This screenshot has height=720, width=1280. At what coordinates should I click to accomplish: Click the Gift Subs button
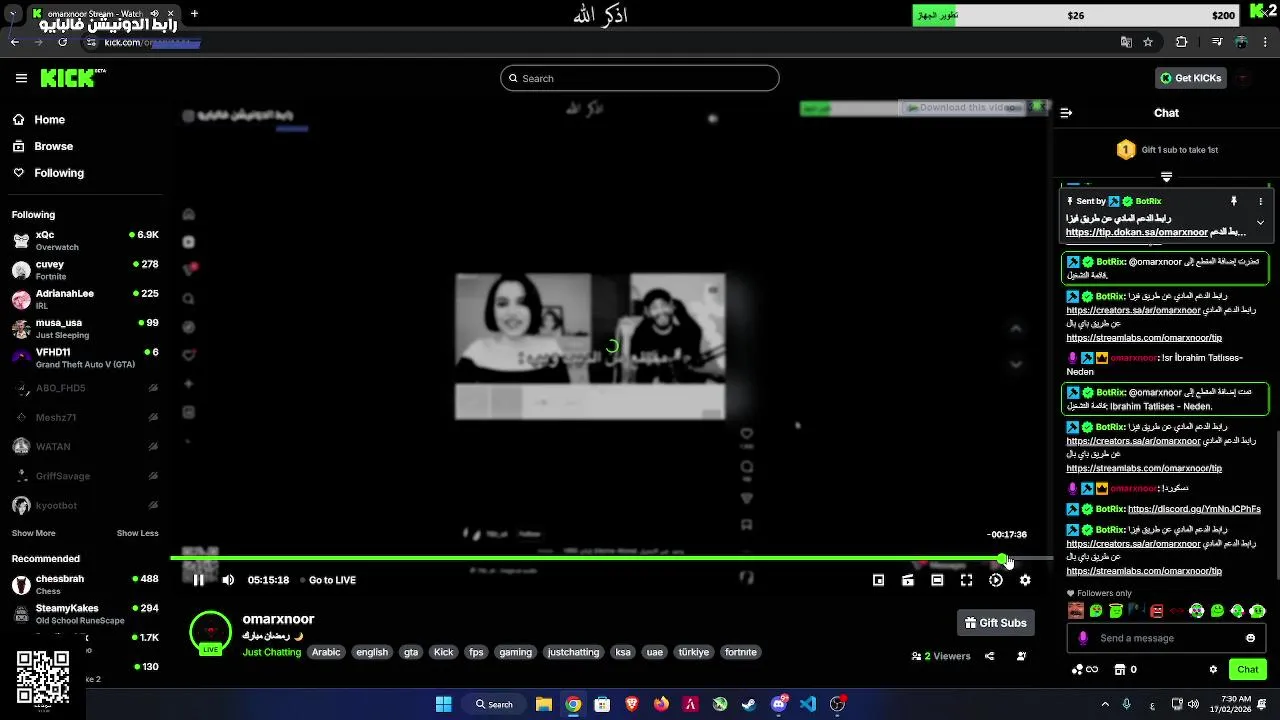pos(995,623)
